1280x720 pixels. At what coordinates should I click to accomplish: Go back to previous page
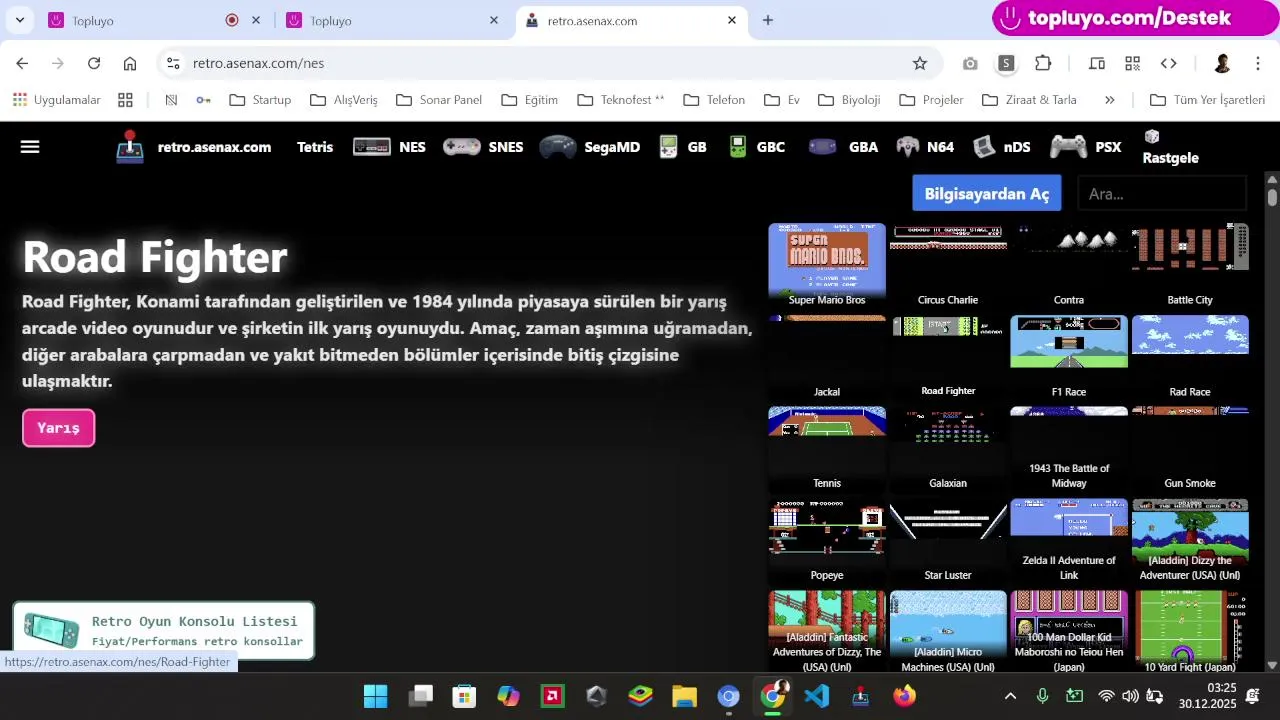[22, 63]
